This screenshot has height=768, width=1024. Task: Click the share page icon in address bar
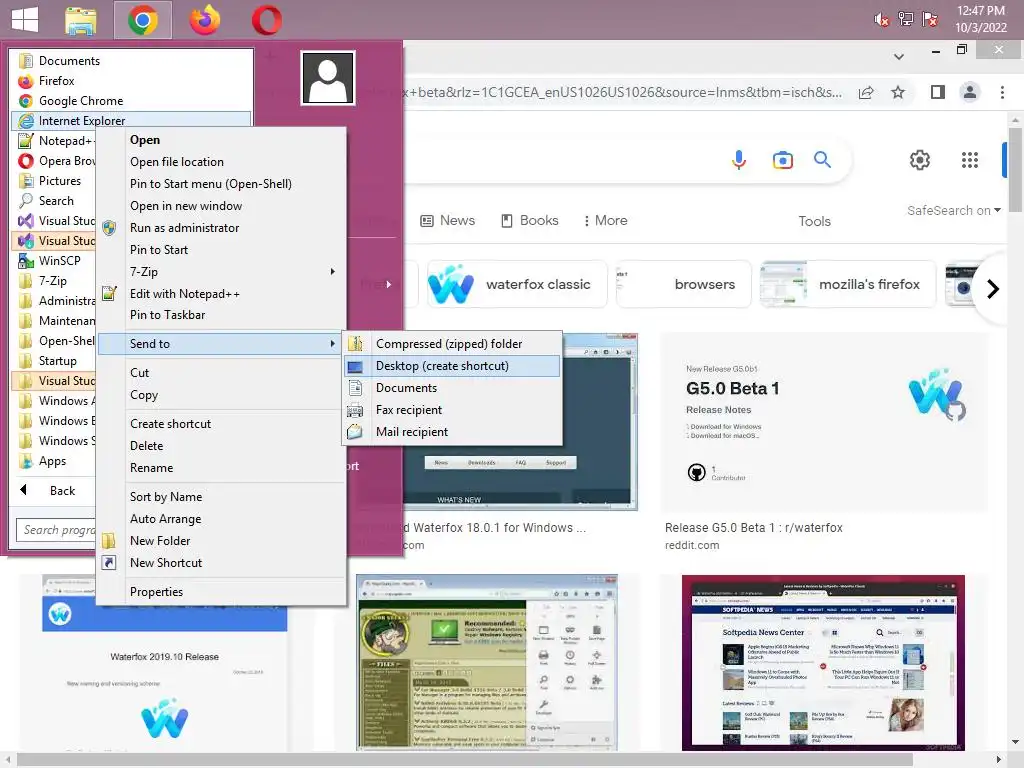[x=866, y=92]
